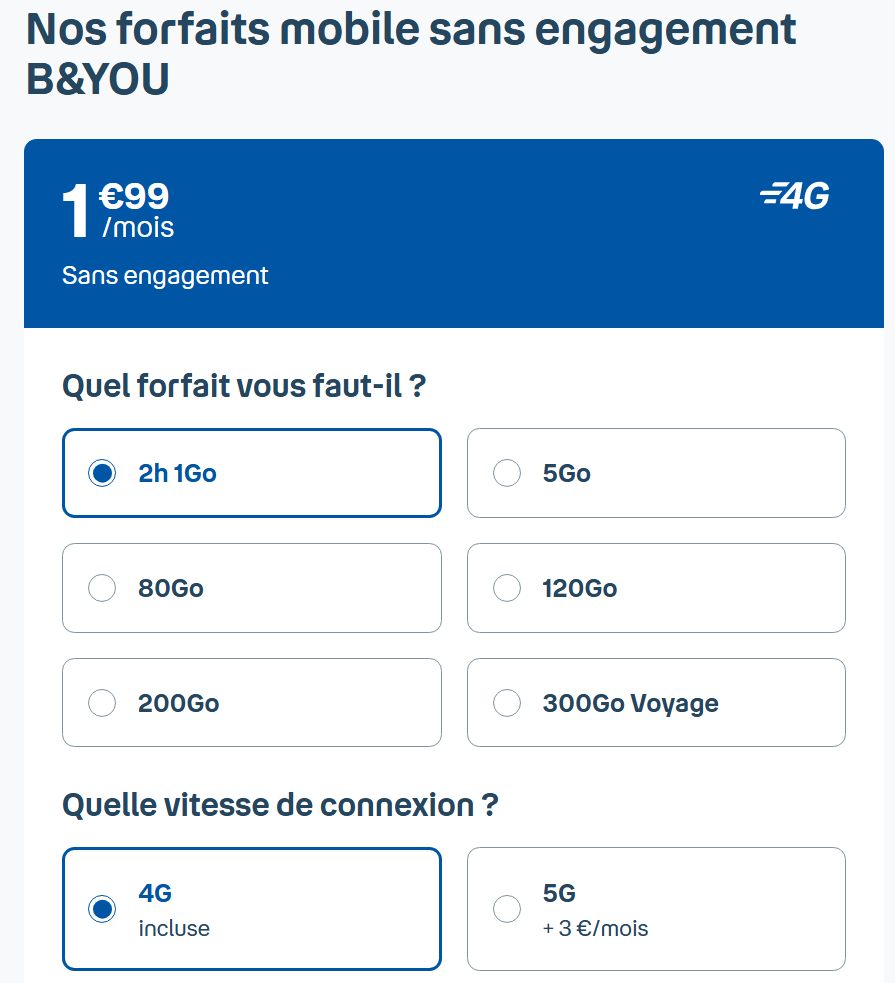The height and width of the screenshot is (983, 895).
Task: Select 4G incluse connection speed
Action: point(102,909)
